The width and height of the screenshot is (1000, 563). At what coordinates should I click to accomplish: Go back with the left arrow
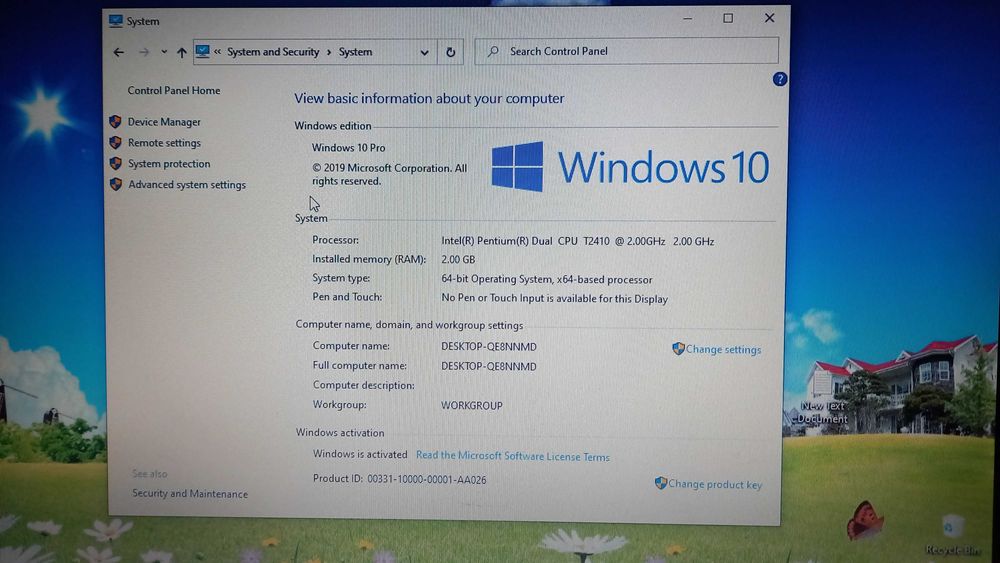(119, 52)
